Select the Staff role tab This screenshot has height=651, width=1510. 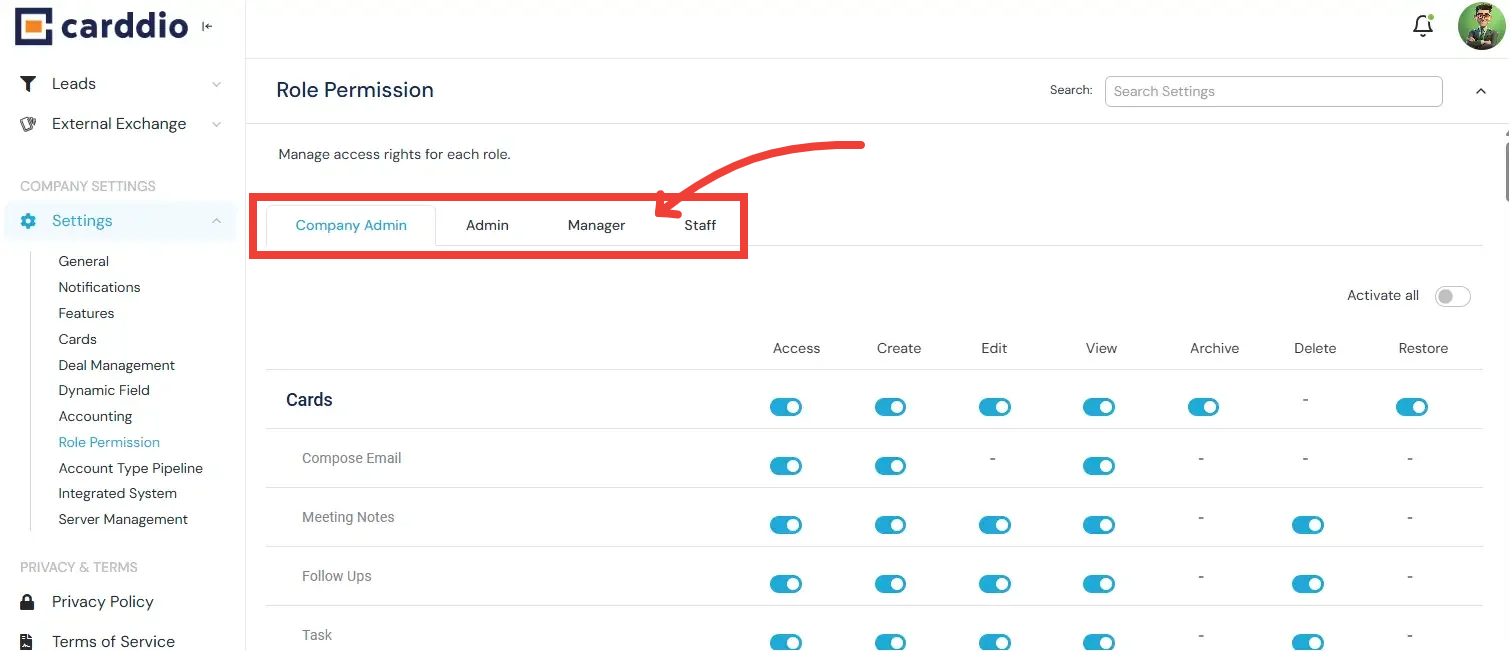[700, 226]
